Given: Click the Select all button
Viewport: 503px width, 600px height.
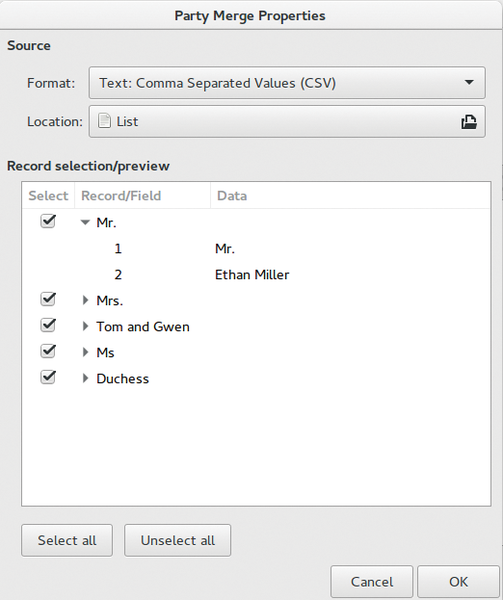Looking at the screenshot, I should click(67, 540).
